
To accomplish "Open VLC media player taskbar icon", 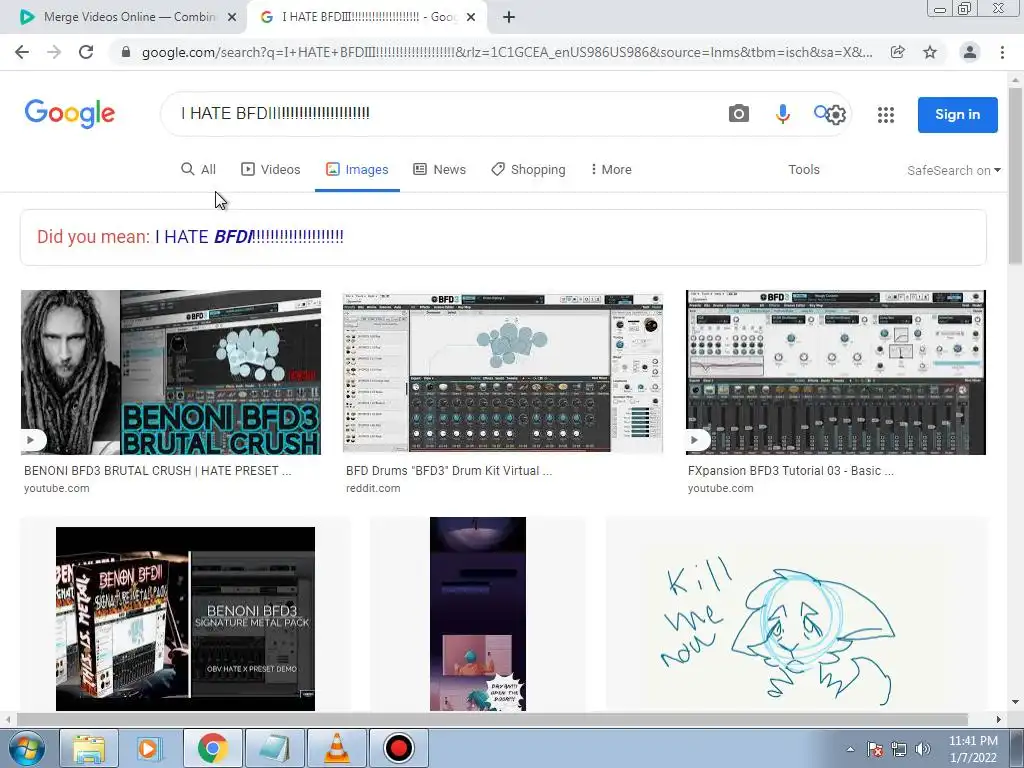I will click(336, 748).
